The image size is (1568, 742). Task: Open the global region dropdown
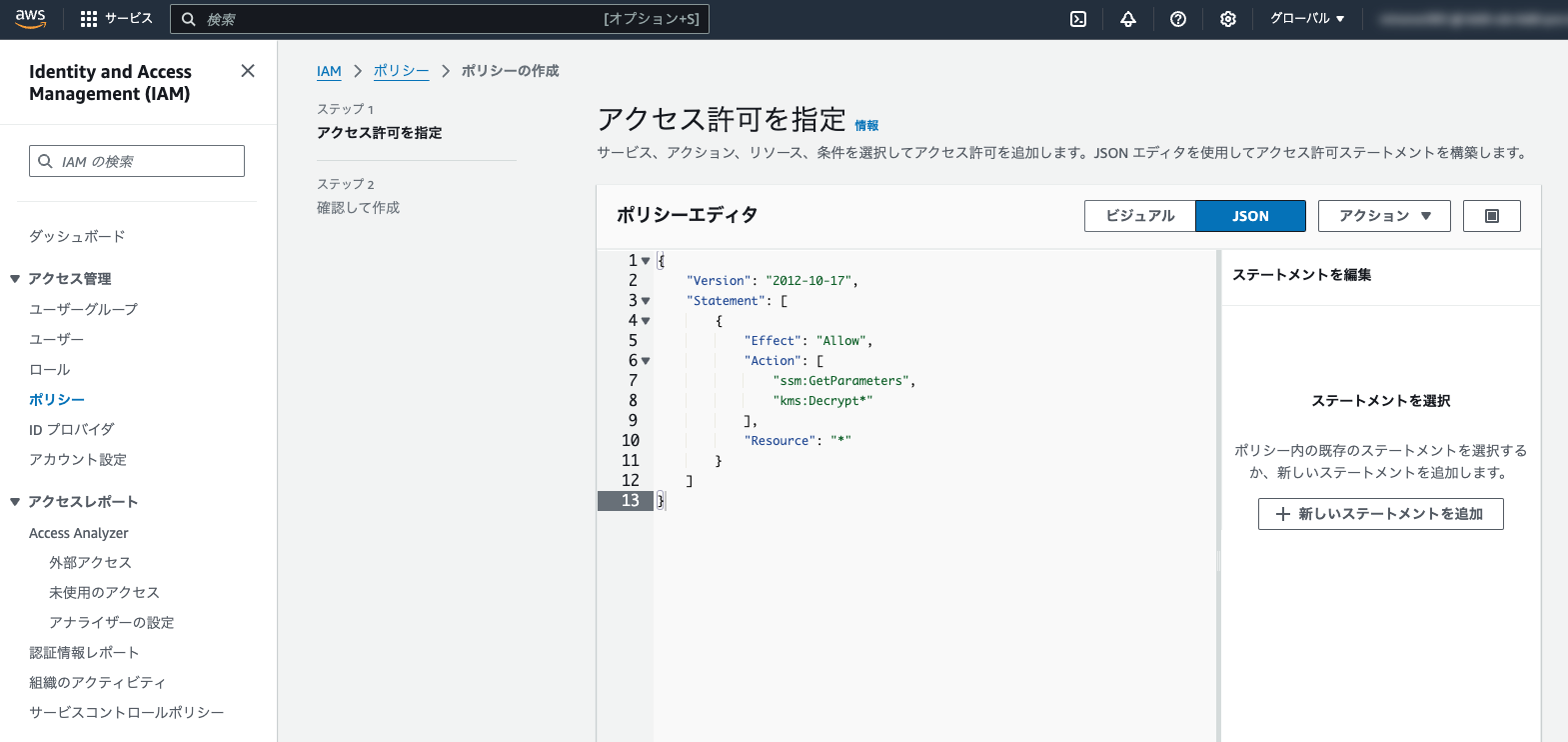pyautogui.click(x=1307, y=19)
